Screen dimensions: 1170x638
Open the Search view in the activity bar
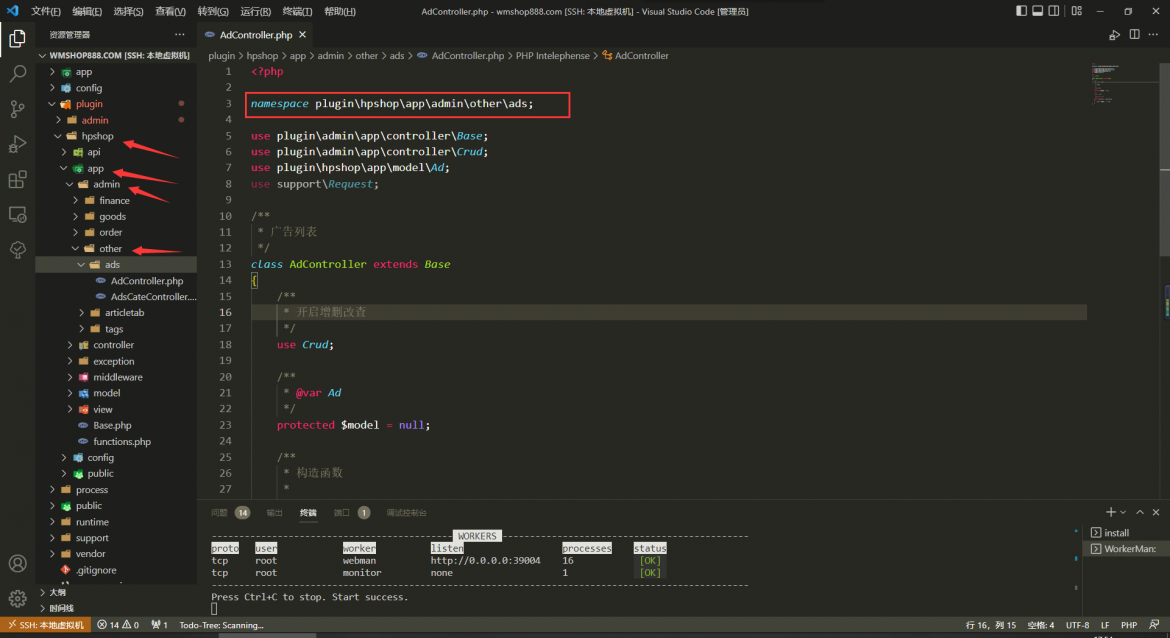click(17, 73)
